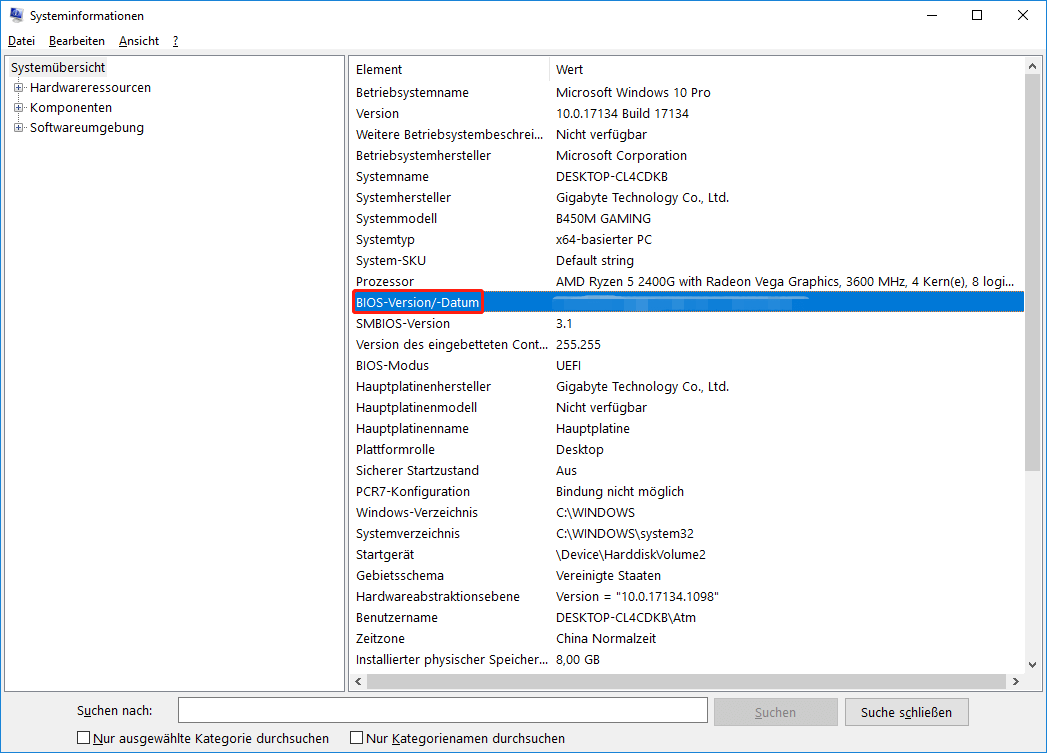Enable Nur ausgewählte Kategorie durchsuchen checkbox

point(83,738)
